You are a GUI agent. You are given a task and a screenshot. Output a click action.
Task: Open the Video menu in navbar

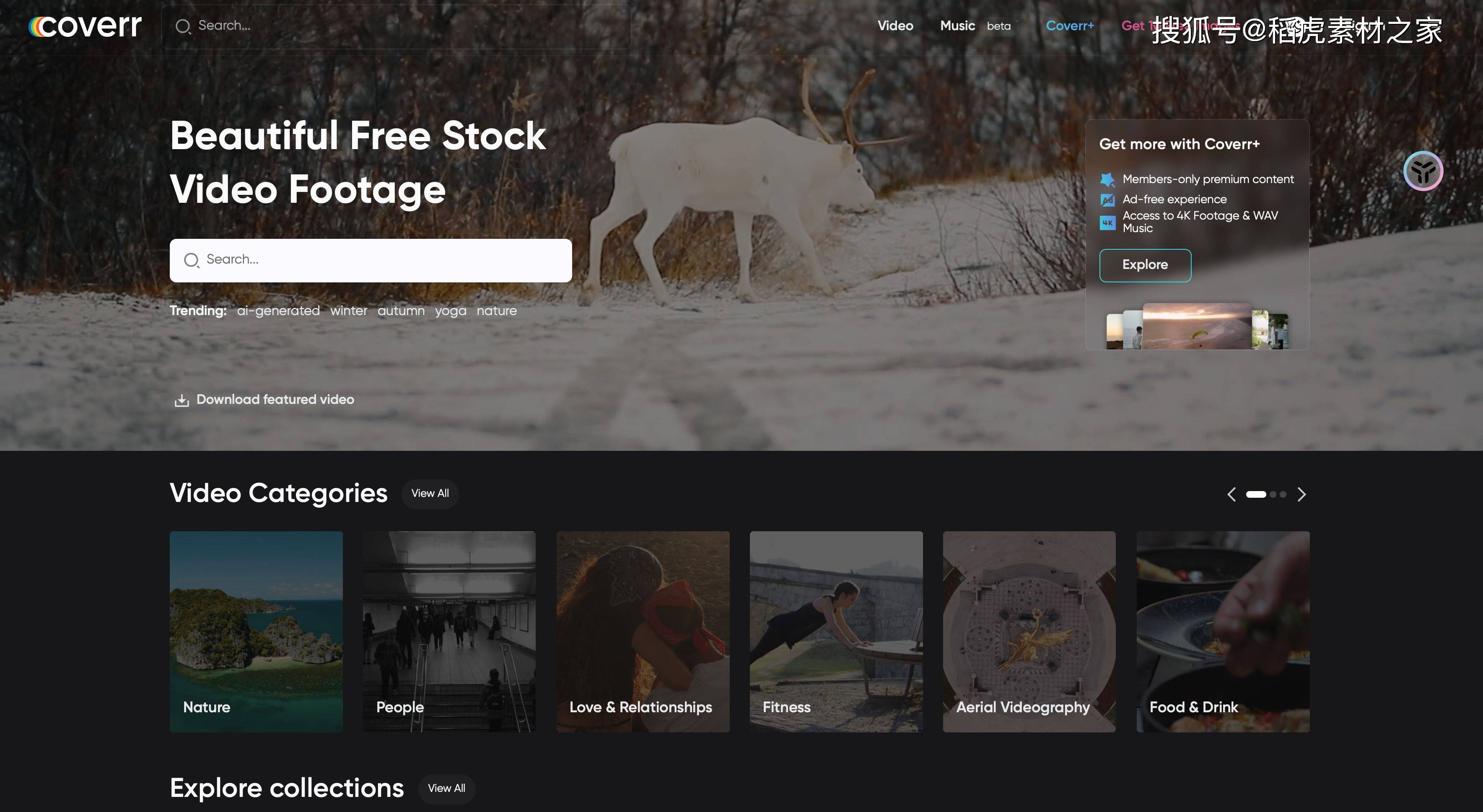pyautogui.click(x=895, y=26)
